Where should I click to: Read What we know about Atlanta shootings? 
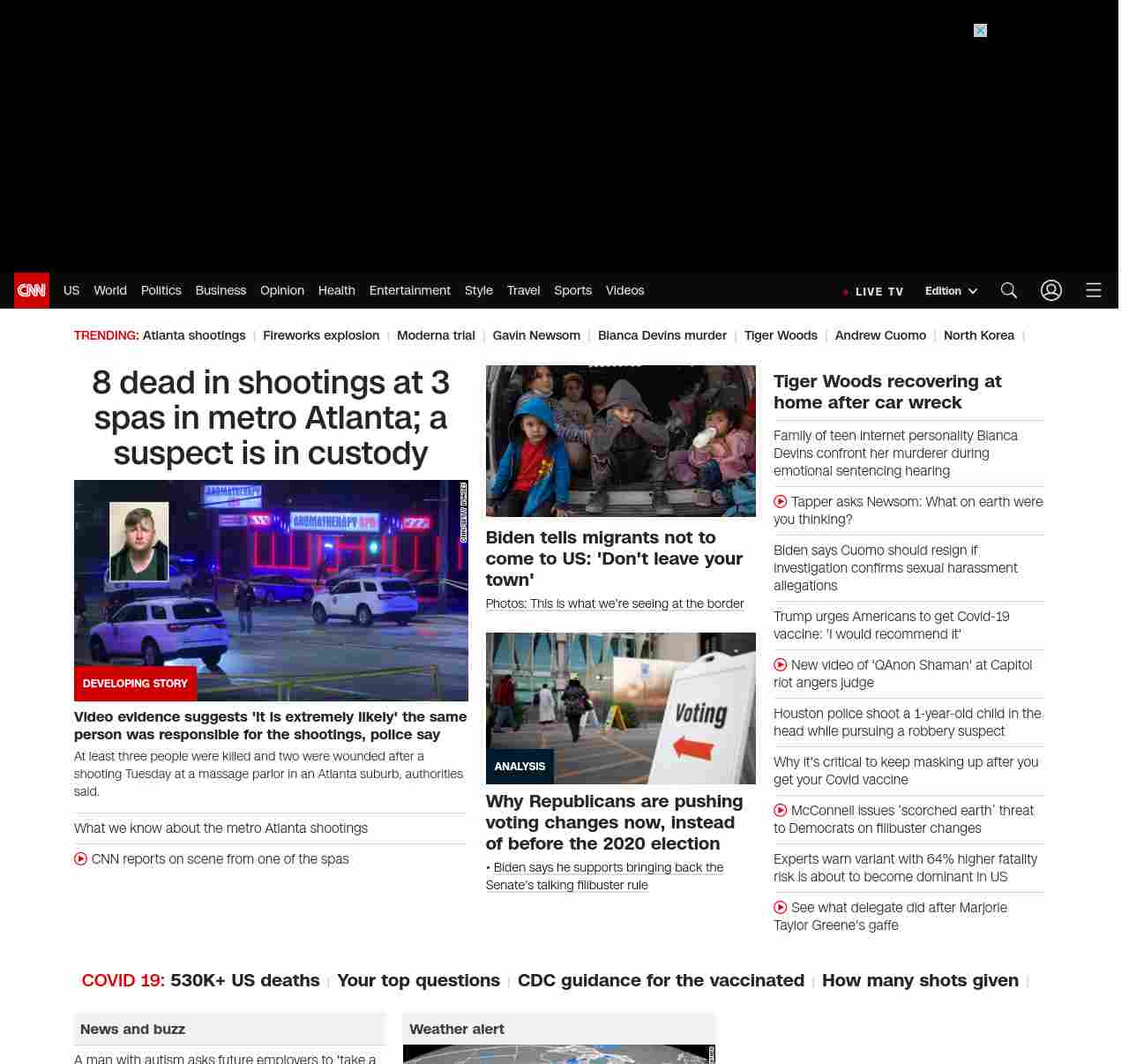pos(221,828)
